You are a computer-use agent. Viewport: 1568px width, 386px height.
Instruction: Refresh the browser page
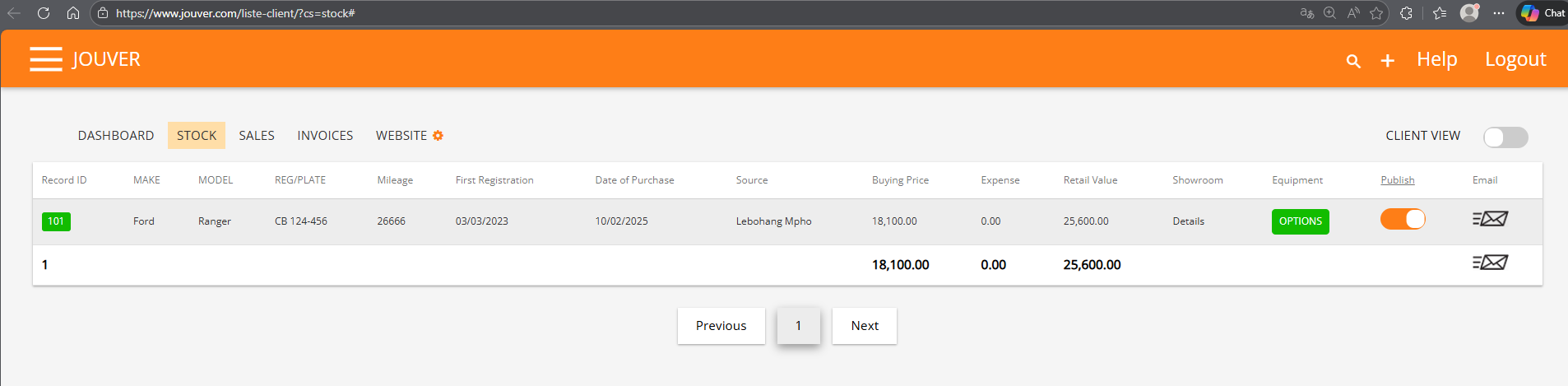tap(44, 13)
